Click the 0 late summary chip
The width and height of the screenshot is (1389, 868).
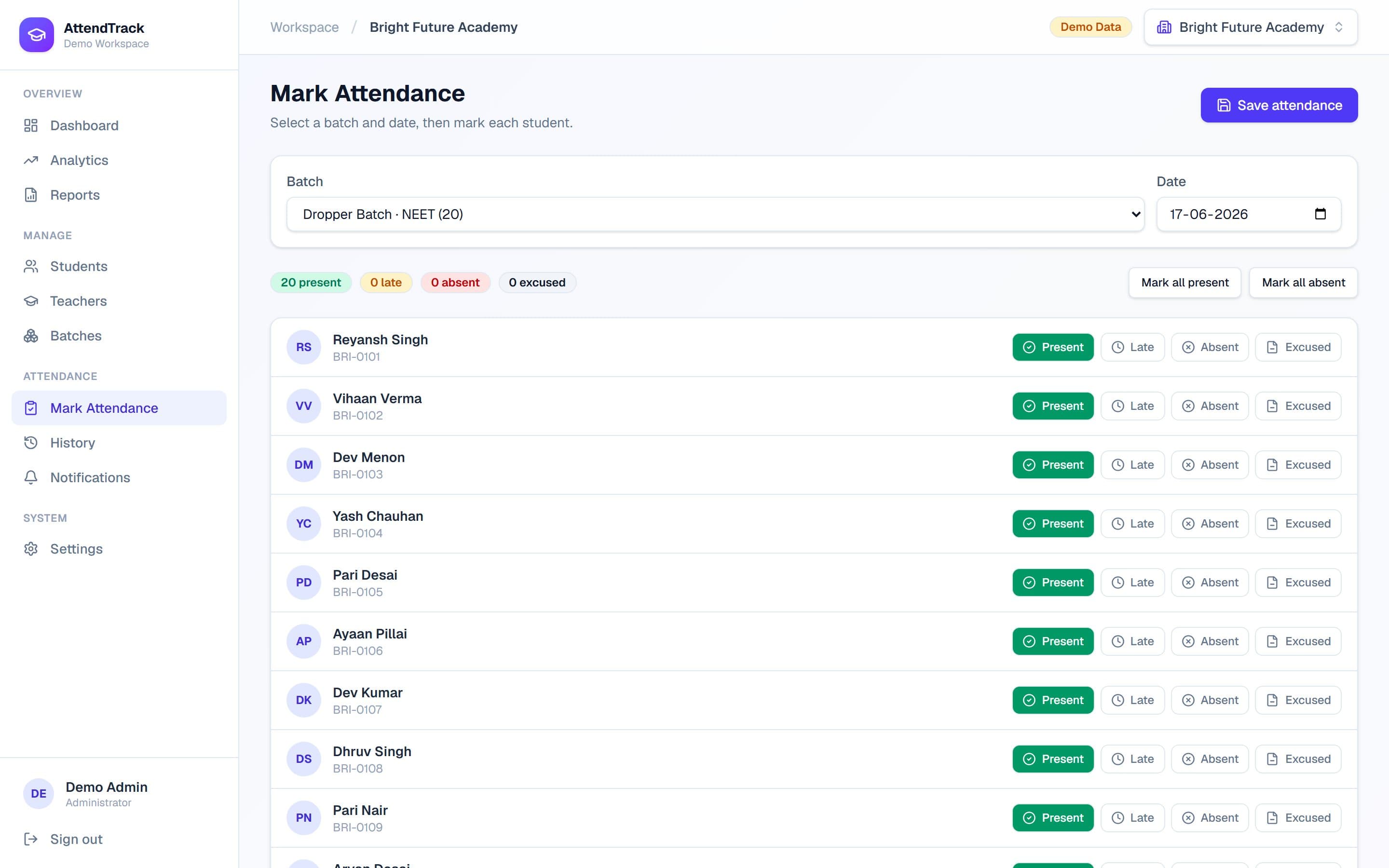pos(386,283)
